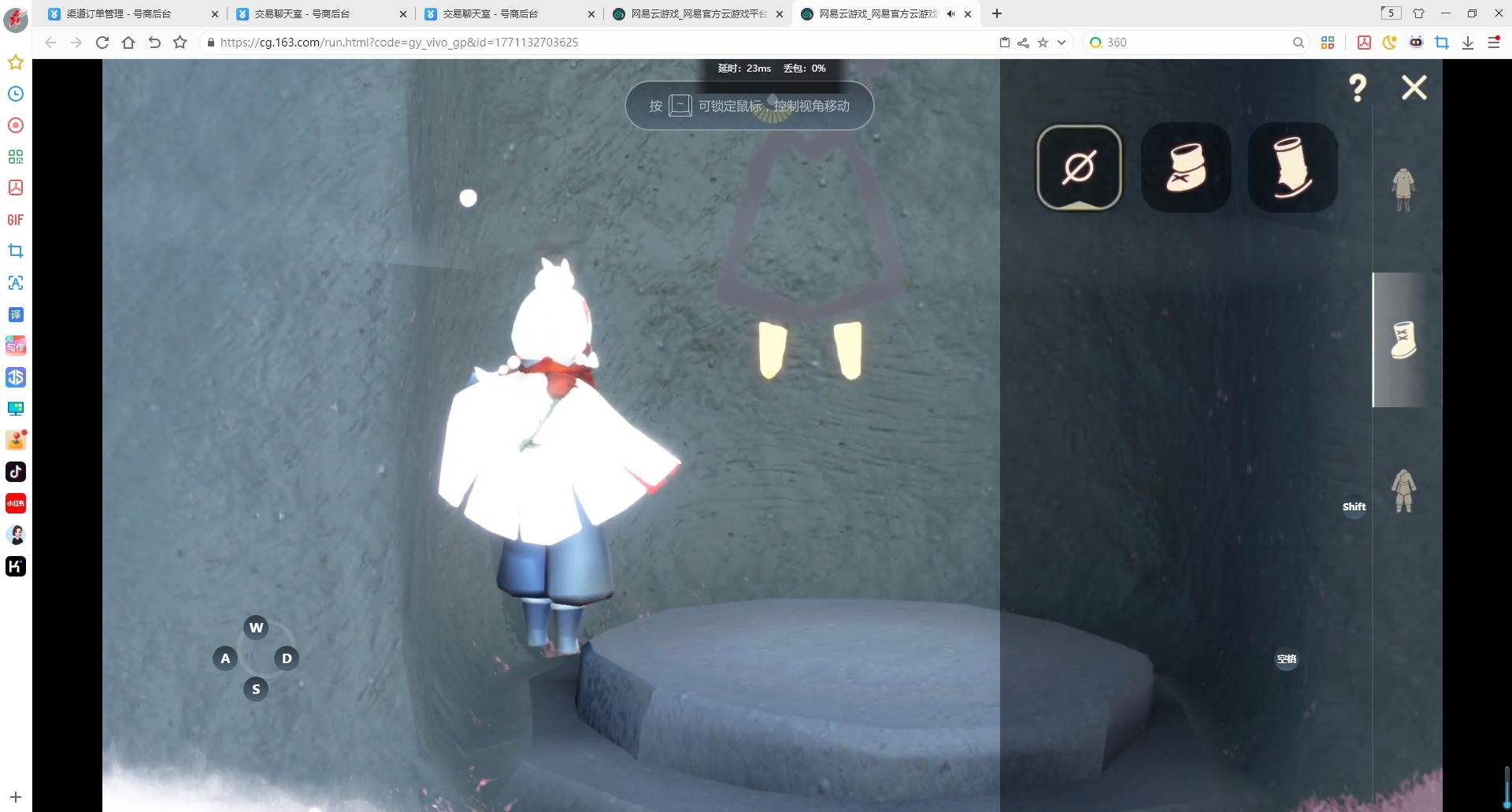This screenshot has height=812, width=1512.
Task: Tap the A movement key
Action: [x=225, y=658]
